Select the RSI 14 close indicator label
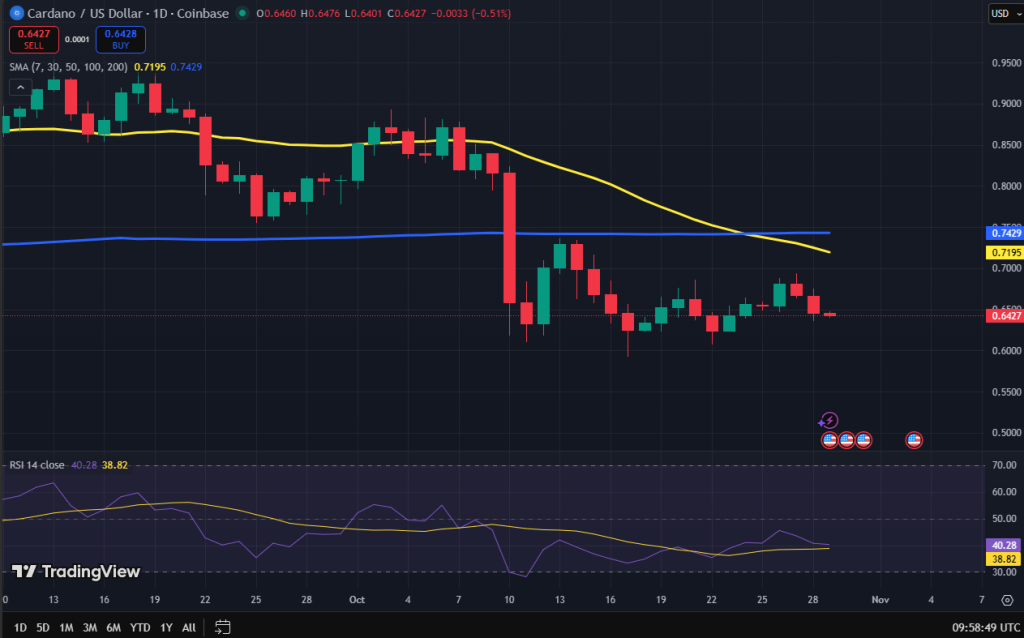 (x=37, y=465)
